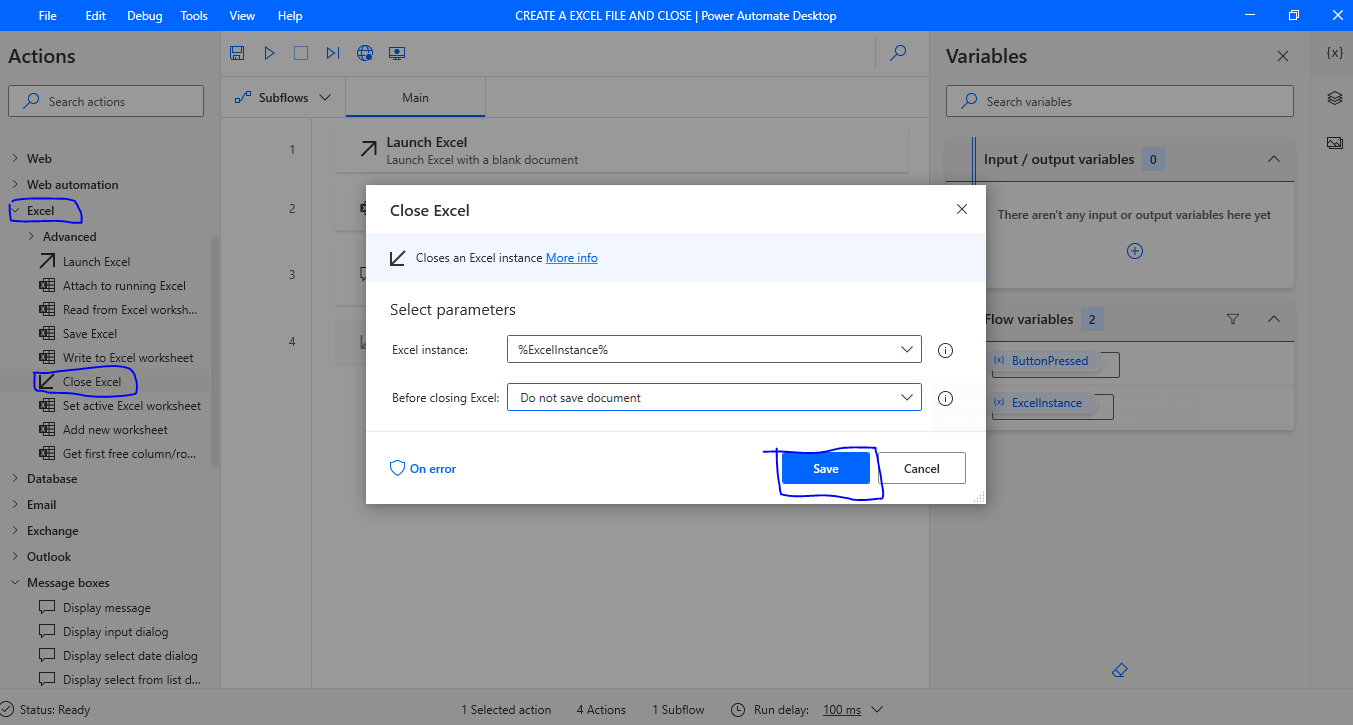The height and width of the screenshot is (725, 1353).
Task: Click the flow search magnifier icon
Action: click(898, 53)
